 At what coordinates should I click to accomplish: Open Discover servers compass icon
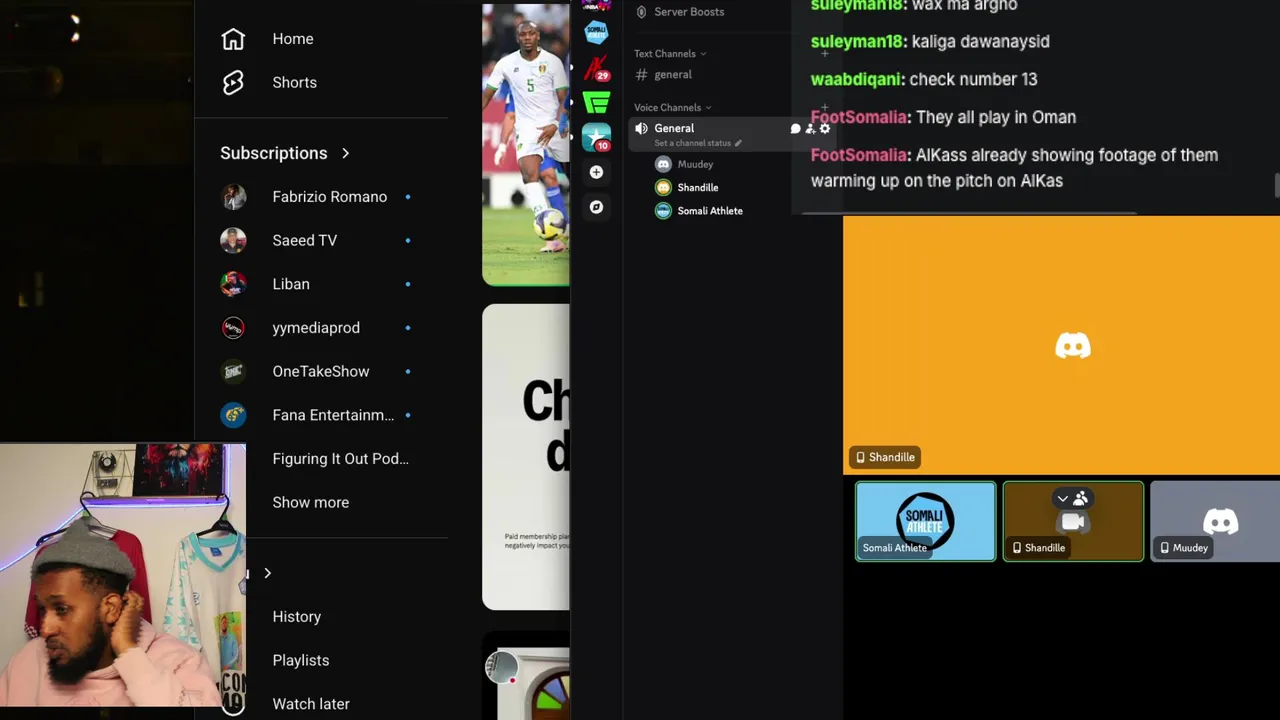click(596, 207)
